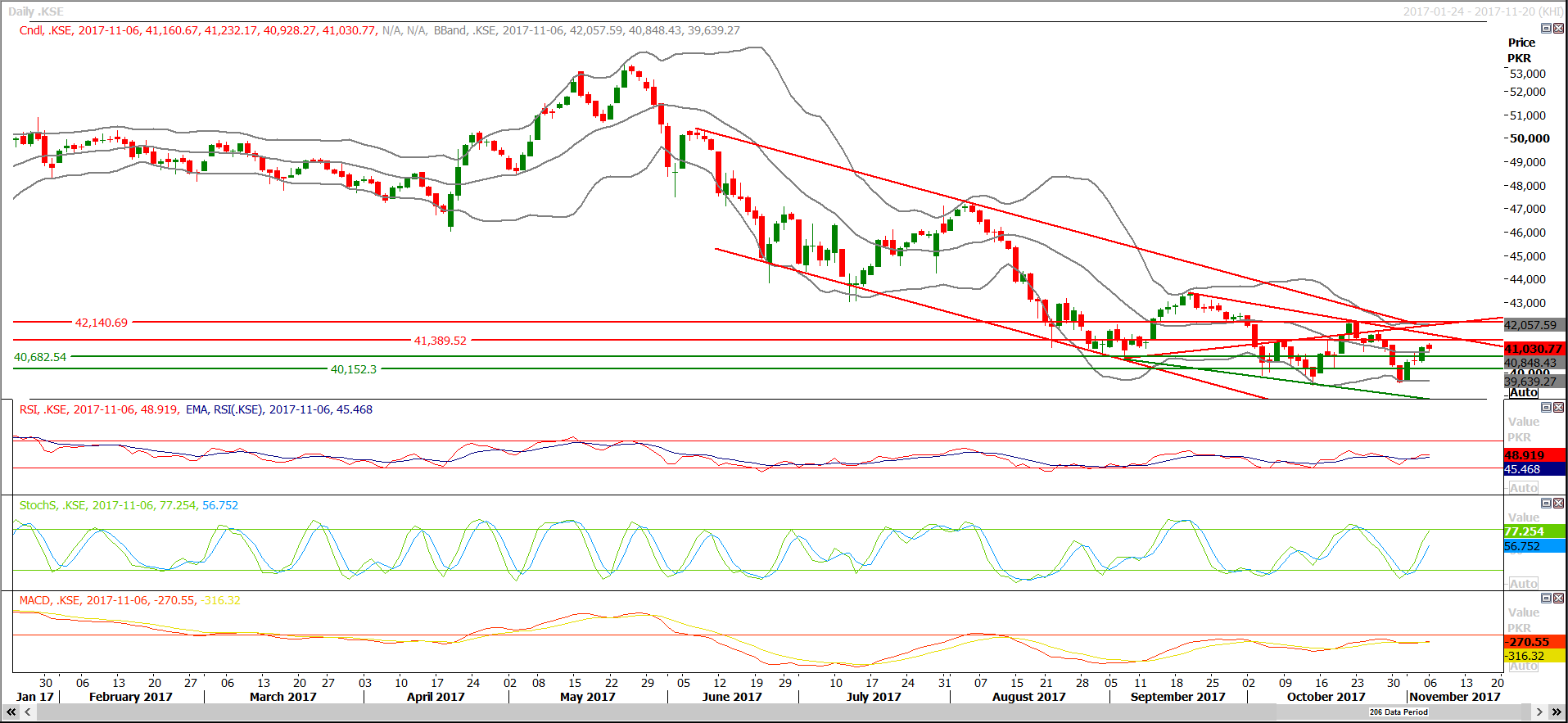Minimize the price candlestick chart pane
Viewport: 1568px width, 723px height.
pos(1546,28)
